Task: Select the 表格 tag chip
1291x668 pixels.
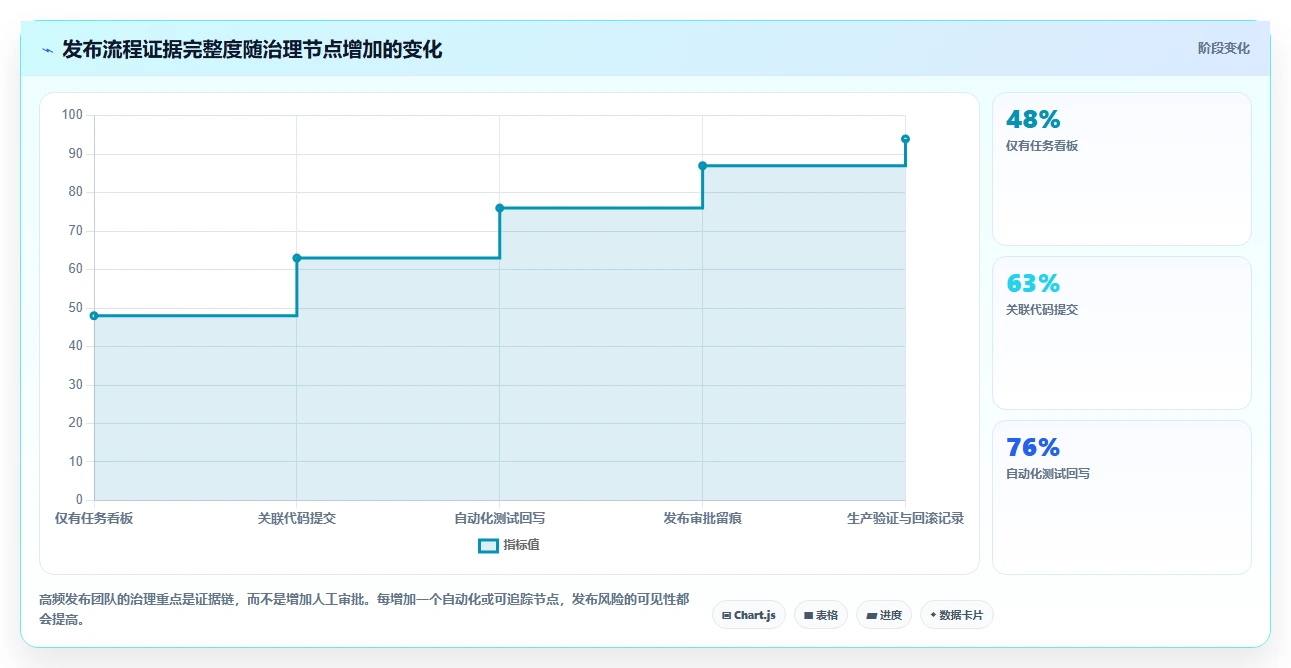Action: pos(821,615)
